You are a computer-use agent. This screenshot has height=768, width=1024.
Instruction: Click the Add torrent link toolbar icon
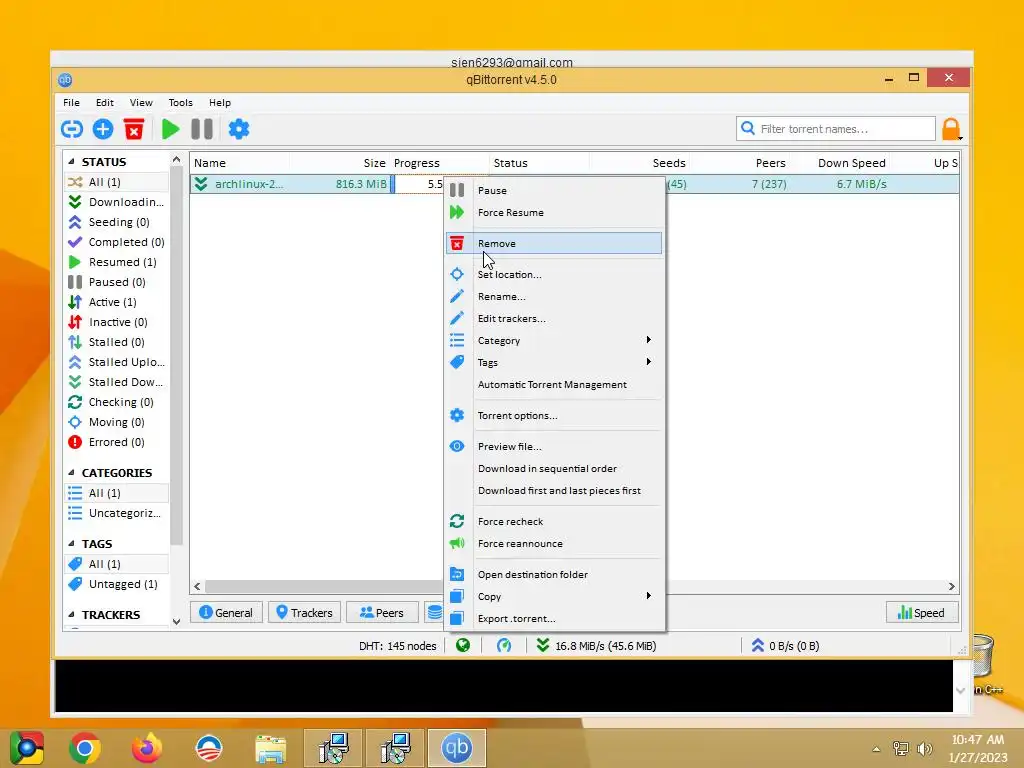[x=72, y=129]
